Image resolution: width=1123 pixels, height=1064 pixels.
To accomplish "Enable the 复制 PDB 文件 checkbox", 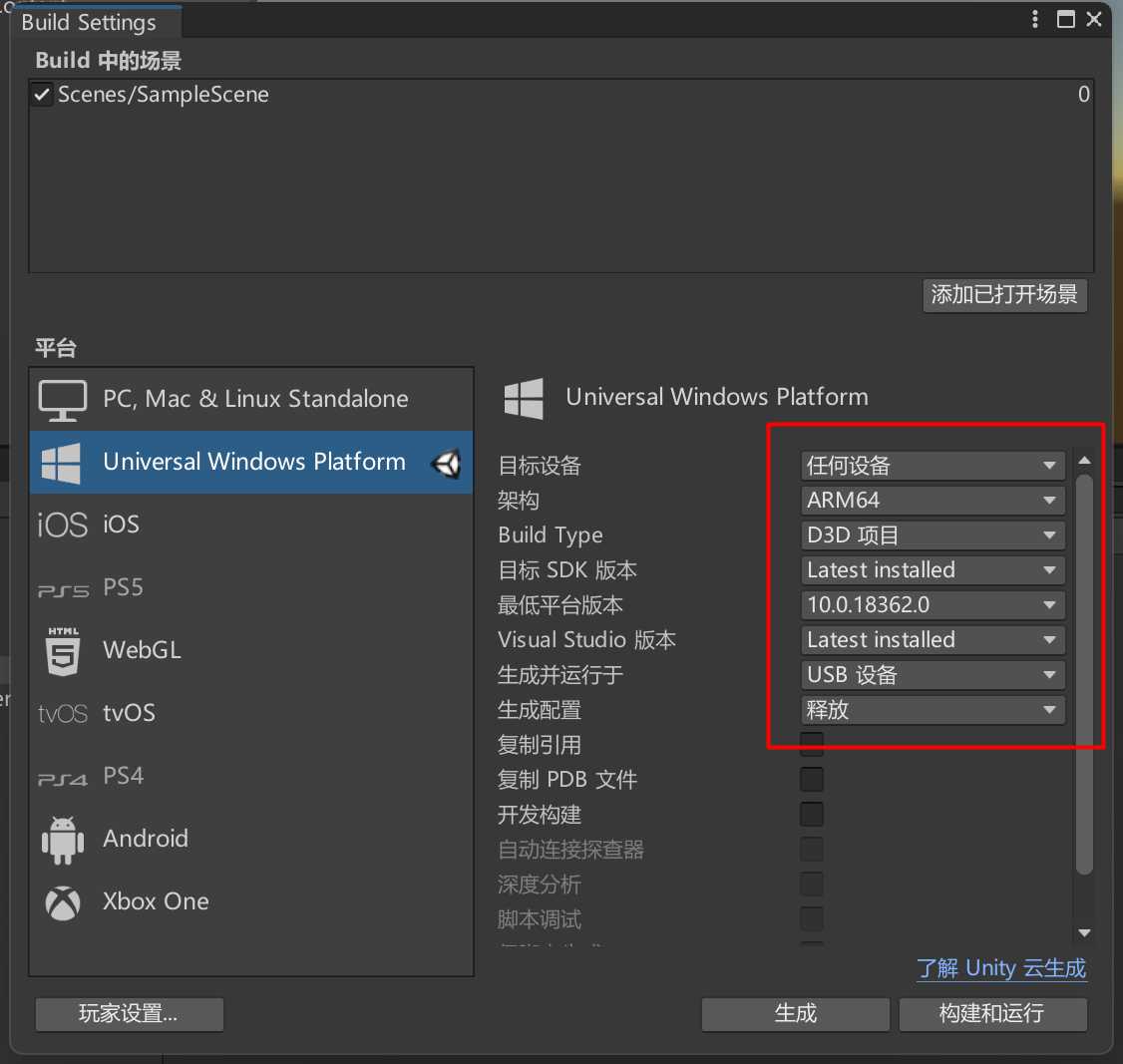I will pos(812,779).
